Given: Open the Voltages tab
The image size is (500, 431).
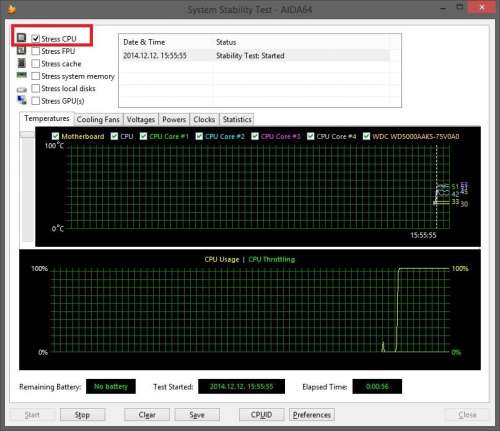Looking at the screenshot, I should pos(141,119).
